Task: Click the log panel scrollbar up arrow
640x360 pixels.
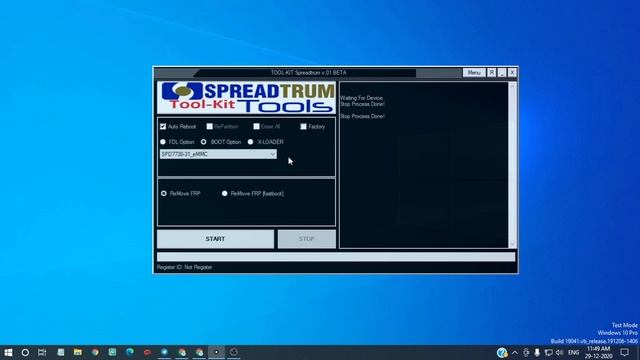Action: [x=512, y=86]
